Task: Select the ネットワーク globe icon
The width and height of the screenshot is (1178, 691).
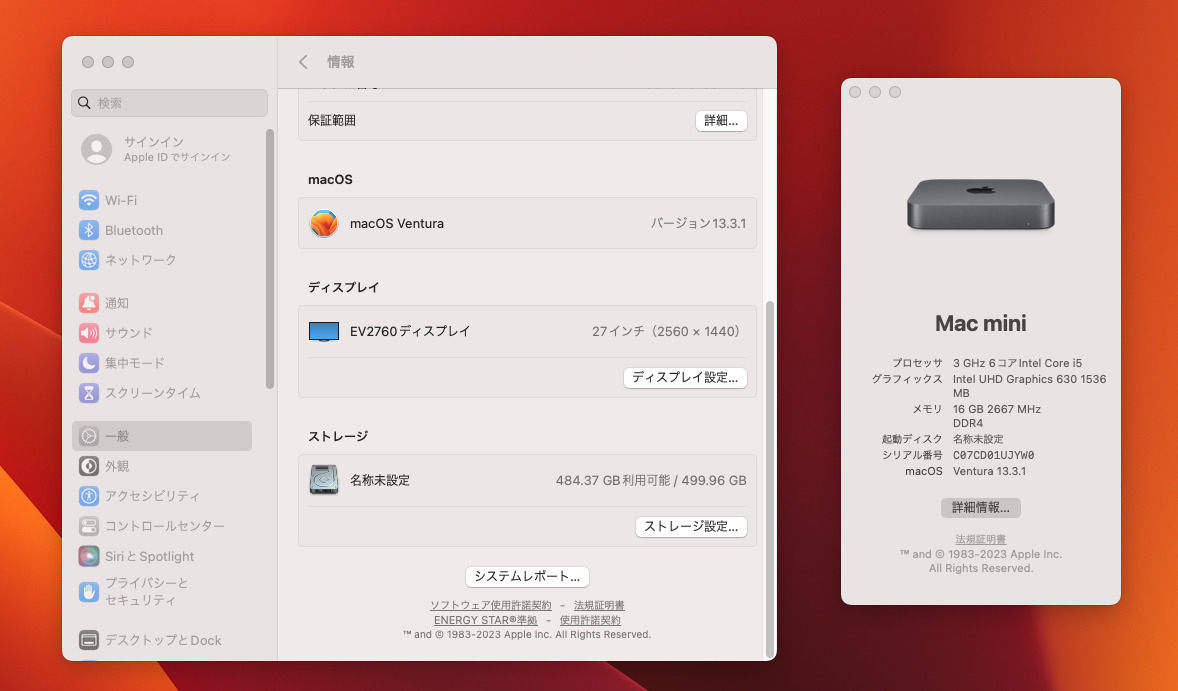Action: (x=89, y=260)
